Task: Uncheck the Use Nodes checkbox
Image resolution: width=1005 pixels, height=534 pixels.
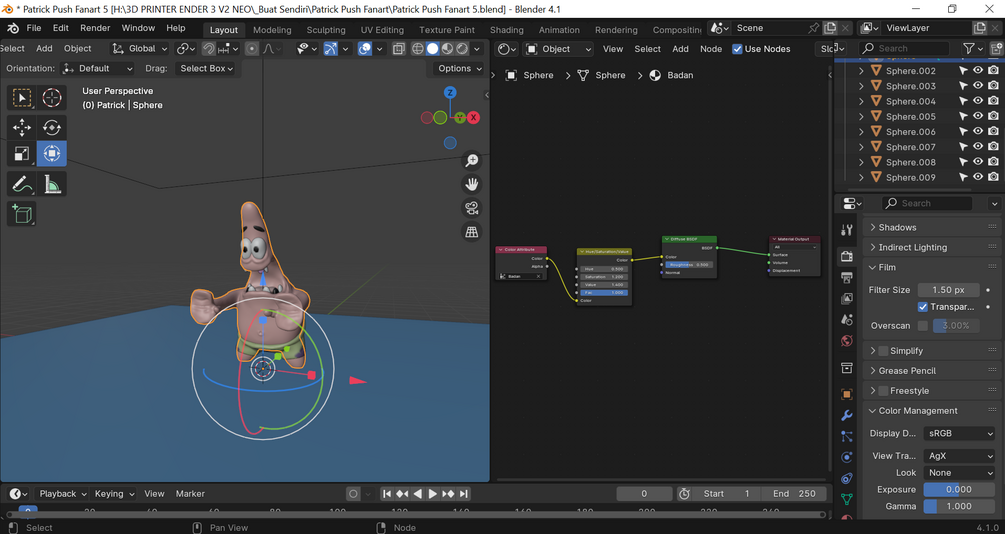Action: pos(737,49)
